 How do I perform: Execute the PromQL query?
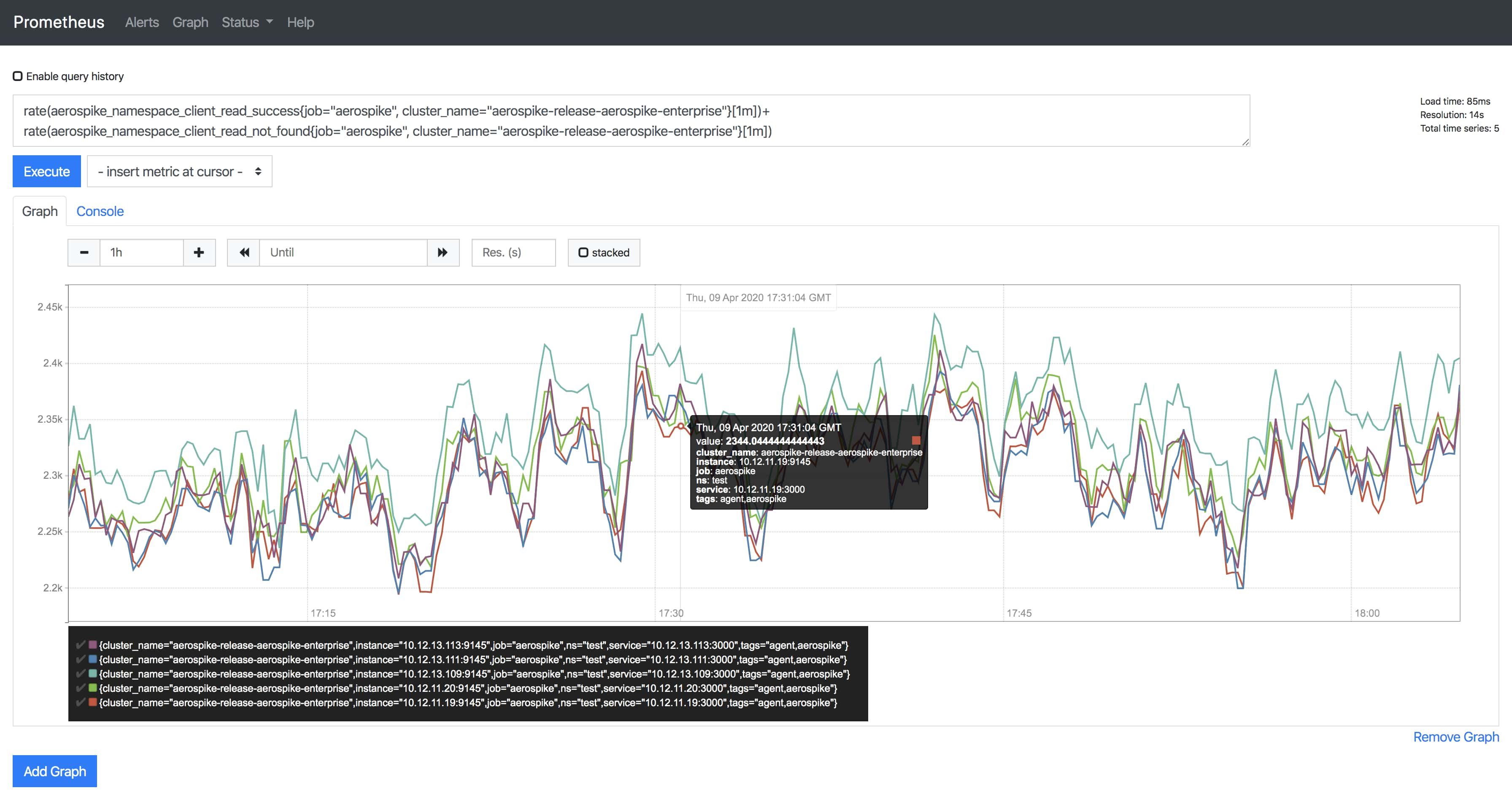click(x=46, y=171)
